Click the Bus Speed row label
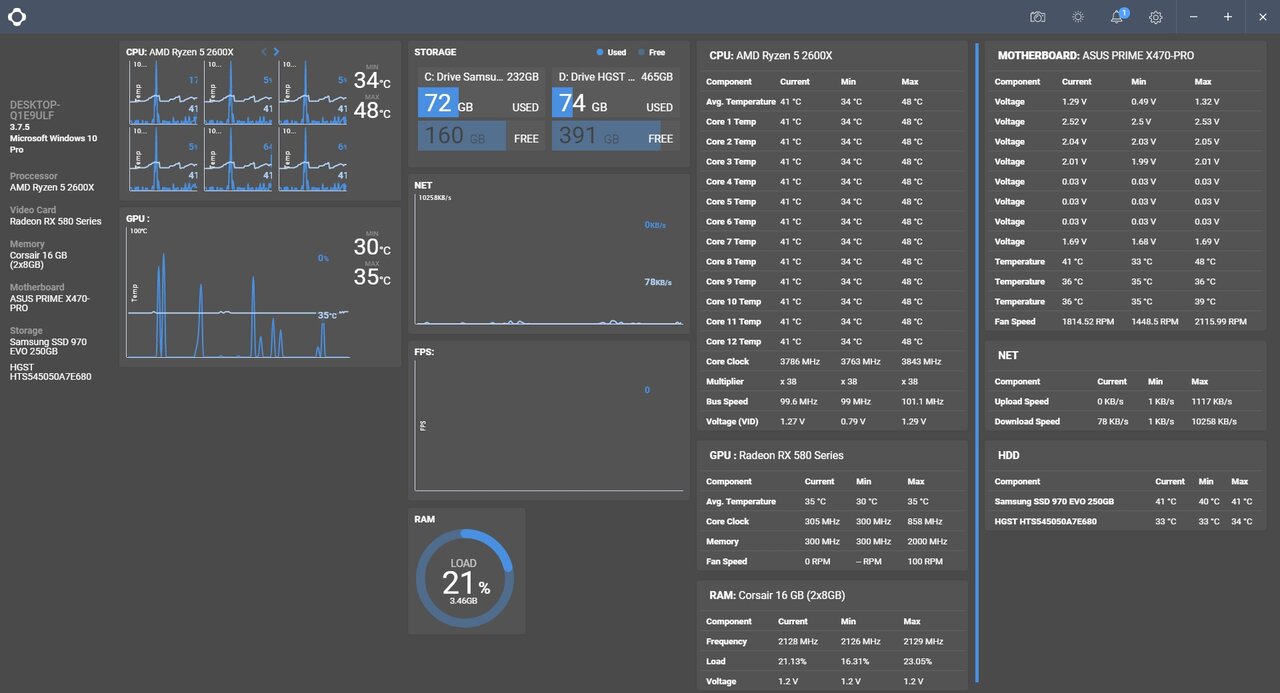 (727, 402)
